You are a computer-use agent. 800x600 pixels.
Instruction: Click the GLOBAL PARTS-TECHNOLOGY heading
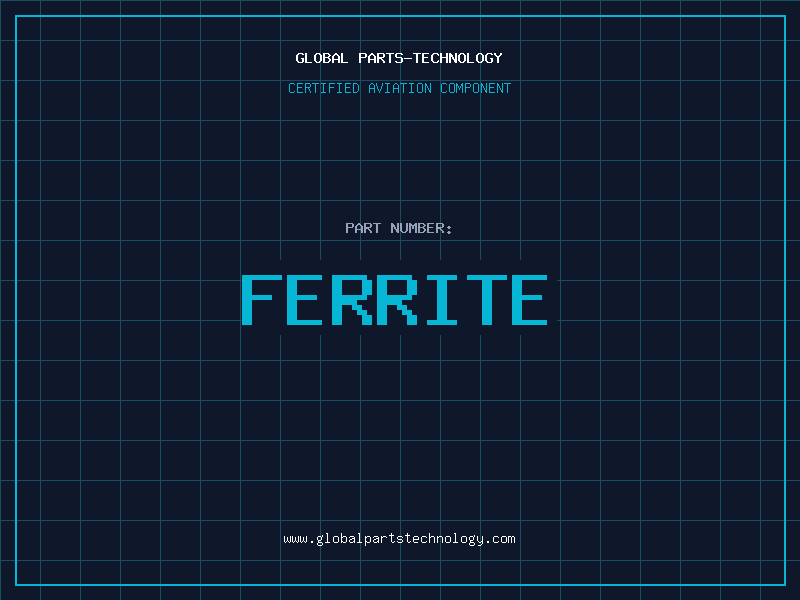tap(399, 58)
